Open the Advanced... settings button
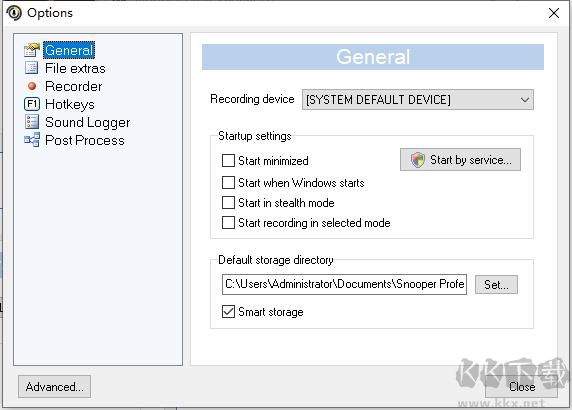Viewport: 572px width, 410px height. pyautogui.click(x=54, y=387)
